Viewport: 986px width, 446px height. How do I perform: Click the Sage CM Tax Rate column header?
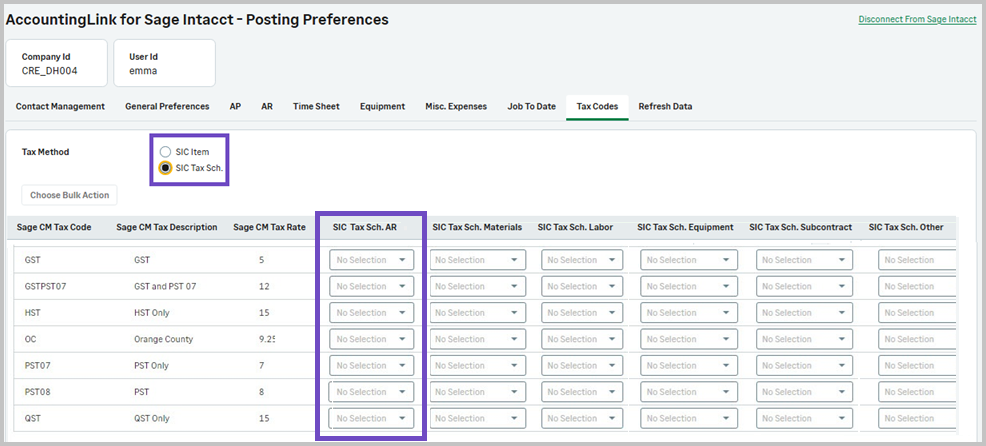click(269, 227)
